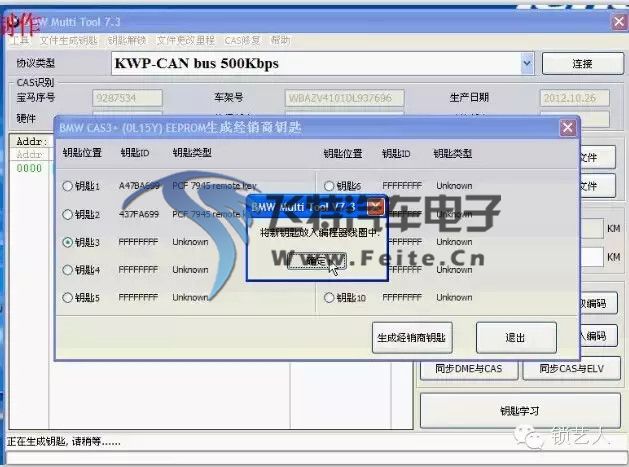Image resolution: width=629 pixels, height=467 pixels.
Task: Click the 生产日期 field 2012.10.26
Action: (x=574, y=98)
